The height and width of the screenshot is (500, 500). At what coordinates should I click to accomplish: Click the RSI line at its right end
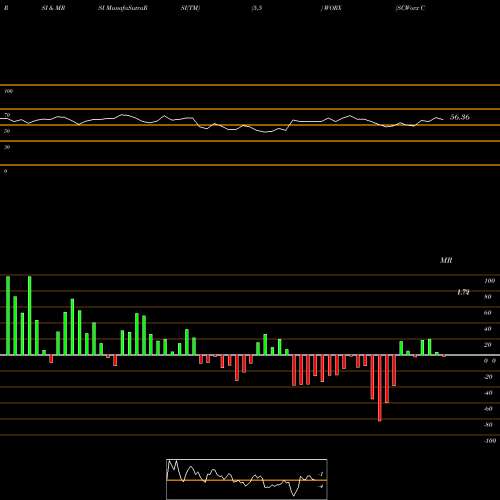[442, 119]
